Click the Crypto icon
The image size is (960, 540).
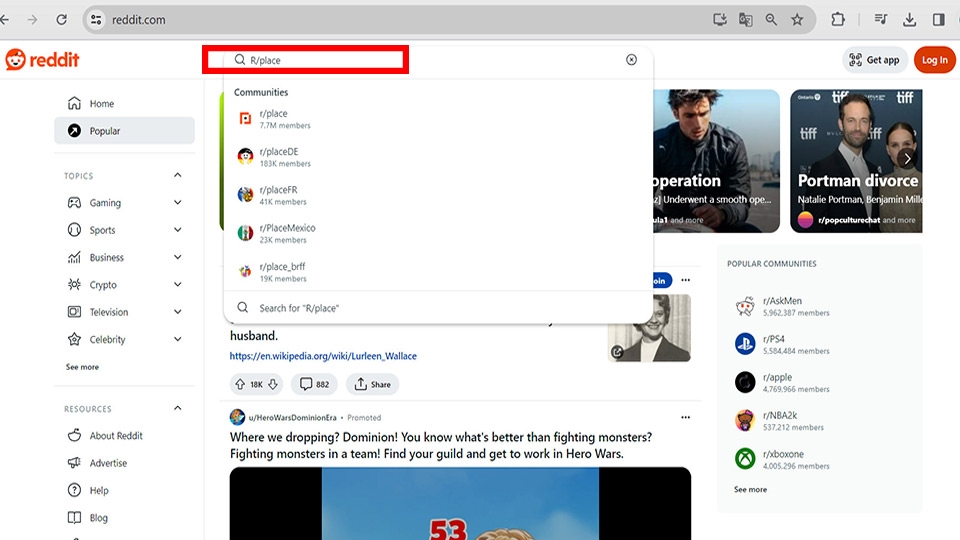pos(74,285)
